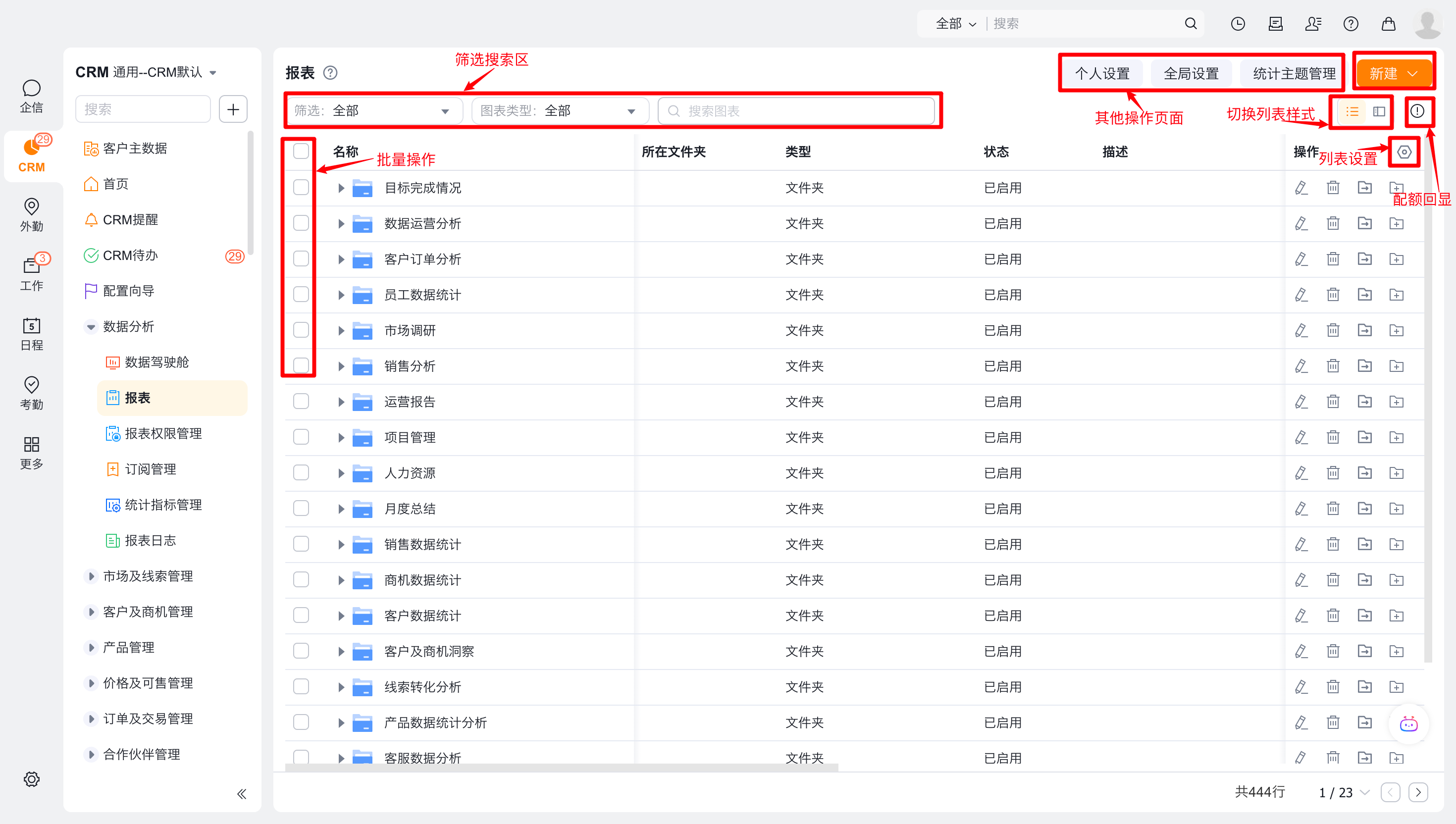
Task: Select the checkbox beside 运营报告
Action: click(301, 401)
